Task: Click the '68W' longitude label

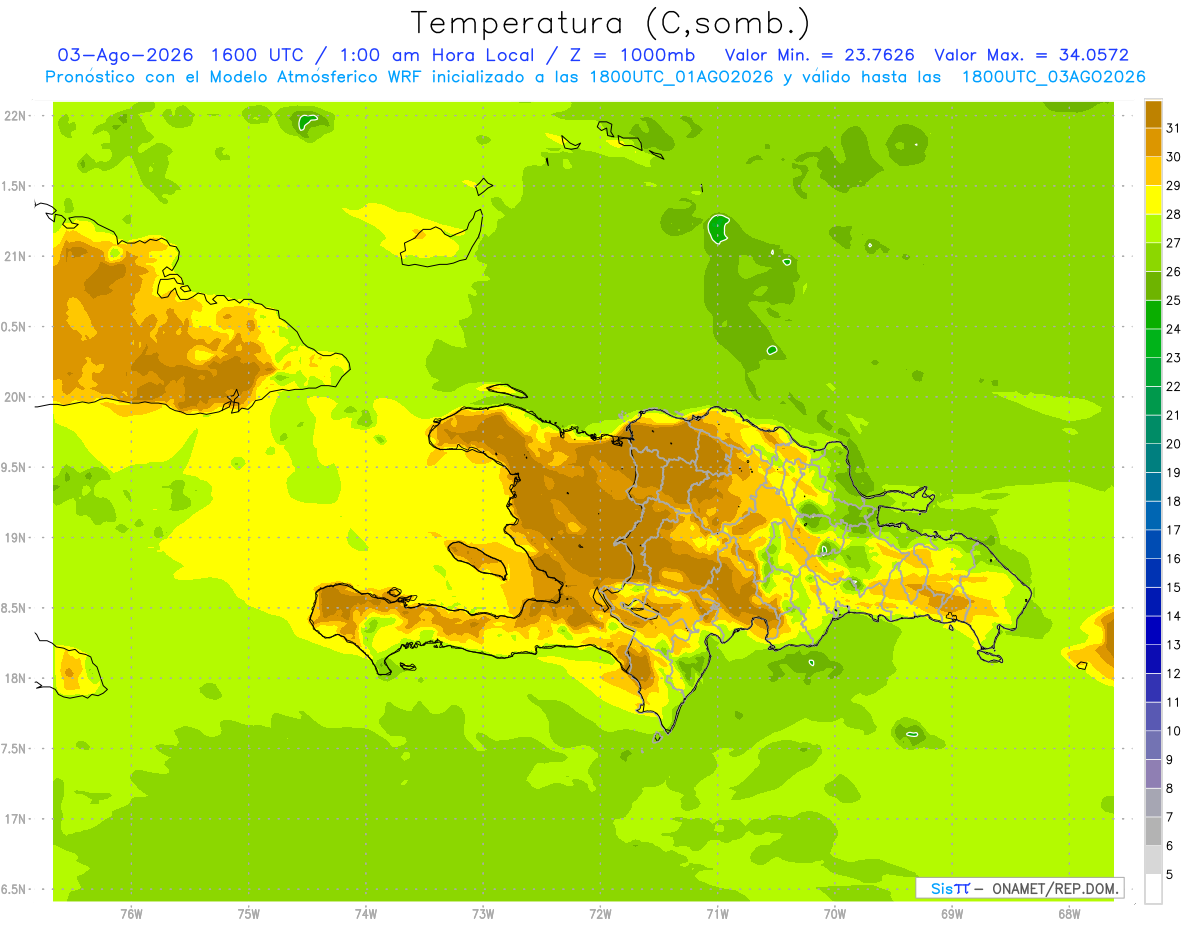Action: pos(1069,914)
